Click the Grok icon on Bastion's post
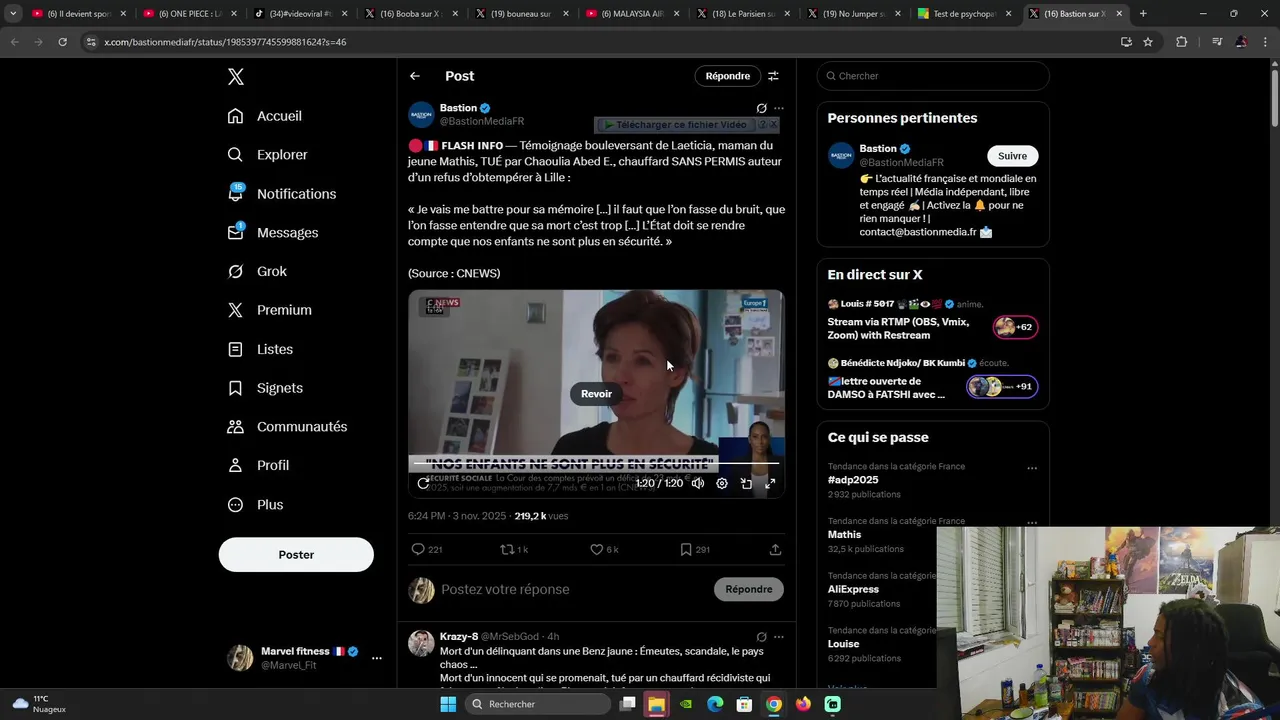Image resolution: width=1280 pixels, height=720 pixels. tap(761, 108)
